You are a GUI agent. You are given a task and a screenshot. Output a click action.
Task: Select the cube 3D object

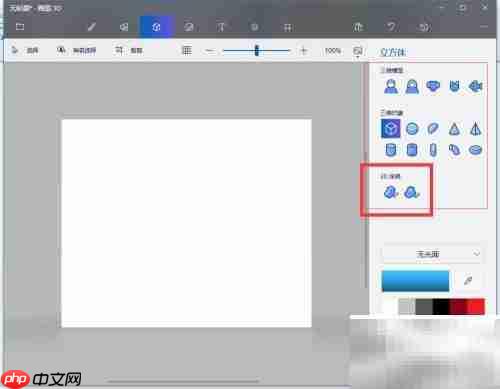click(391, 129)
